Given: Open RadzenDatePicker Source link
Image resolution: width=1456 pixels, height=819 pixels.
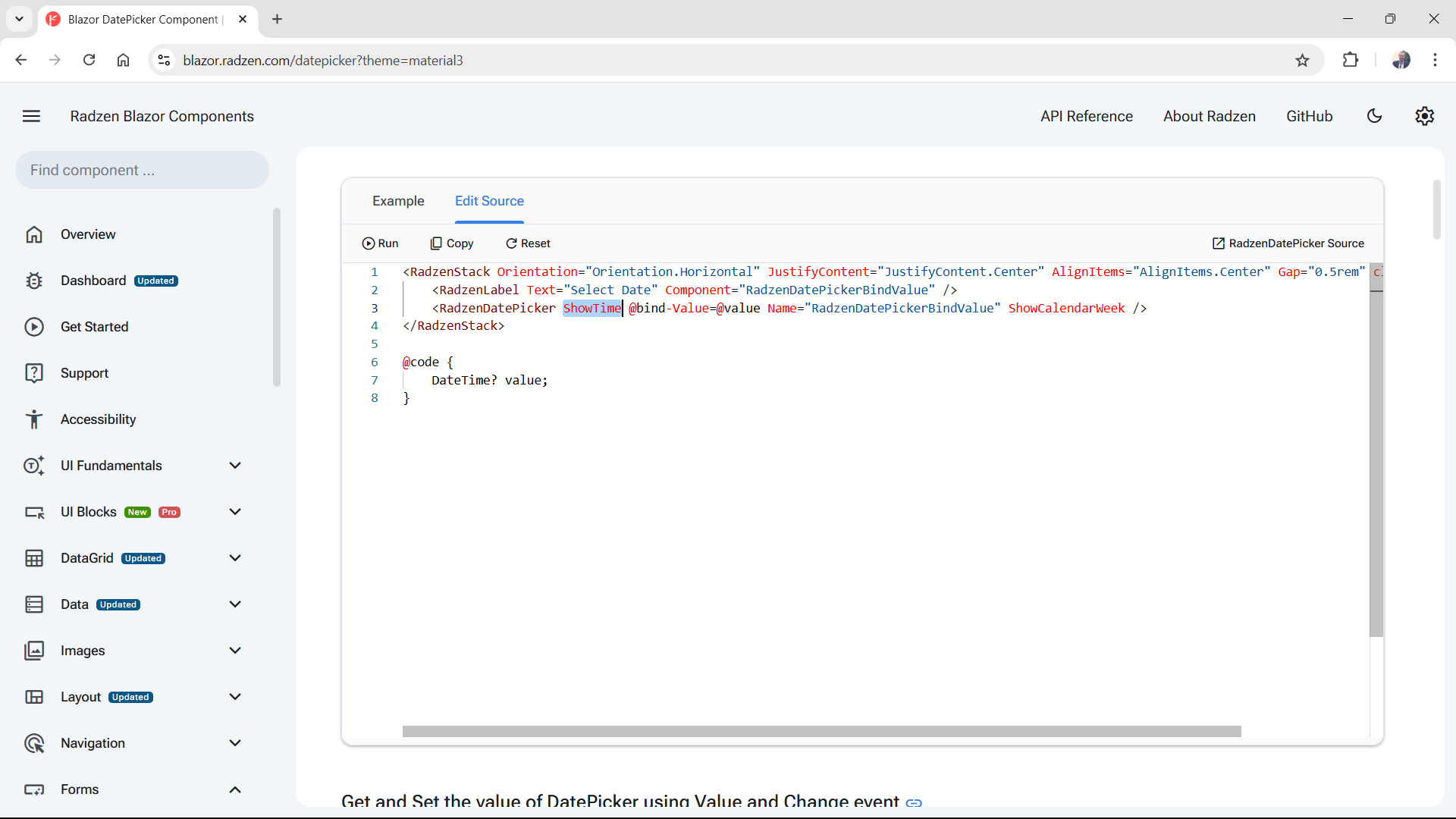Looking at the screenshot, I should pyautogui.click(x=1288, y=243).
